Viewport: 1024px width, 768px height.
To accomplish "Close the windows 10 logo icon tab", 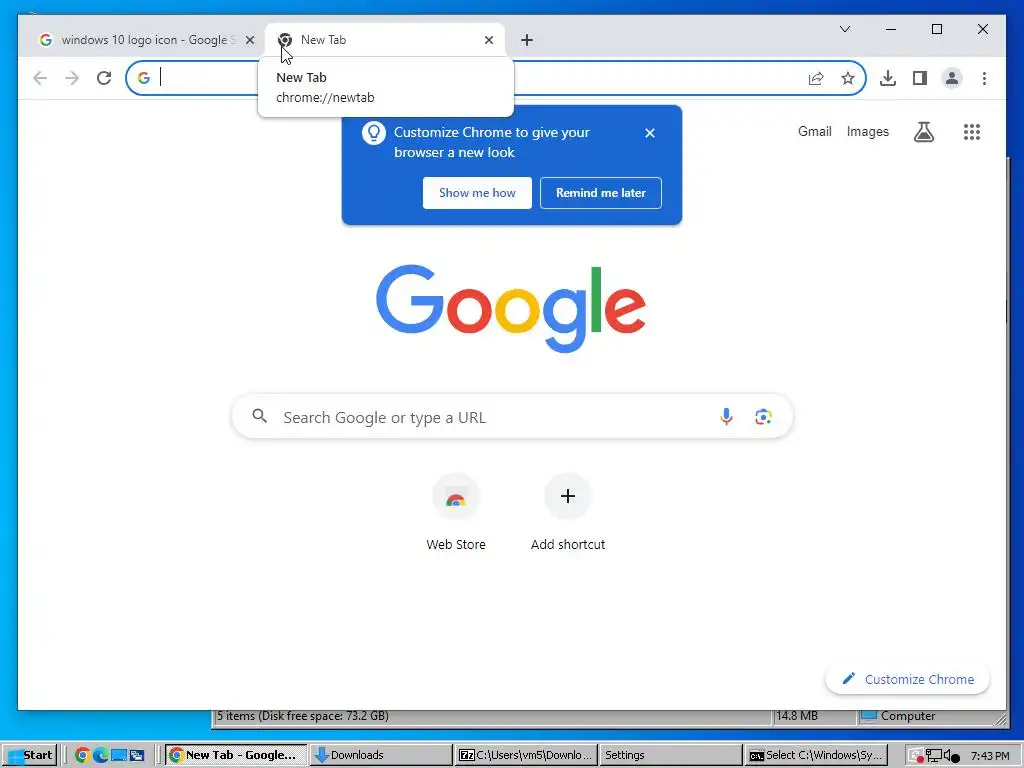I will coord(249,40).
